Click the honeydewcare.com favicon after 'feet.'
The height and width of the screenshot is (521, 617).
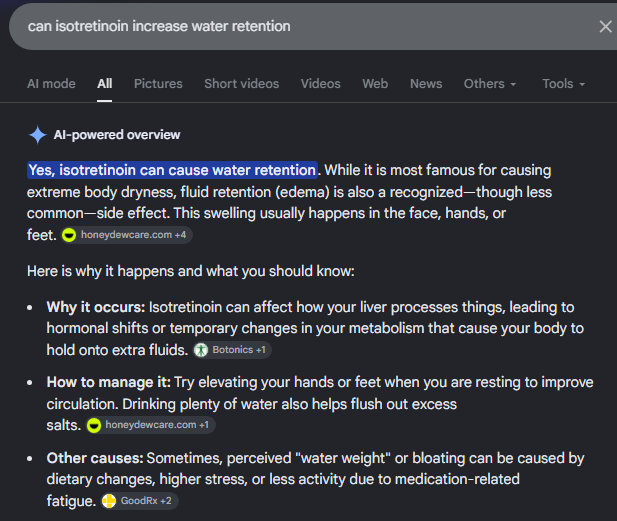tap(69, 235)
